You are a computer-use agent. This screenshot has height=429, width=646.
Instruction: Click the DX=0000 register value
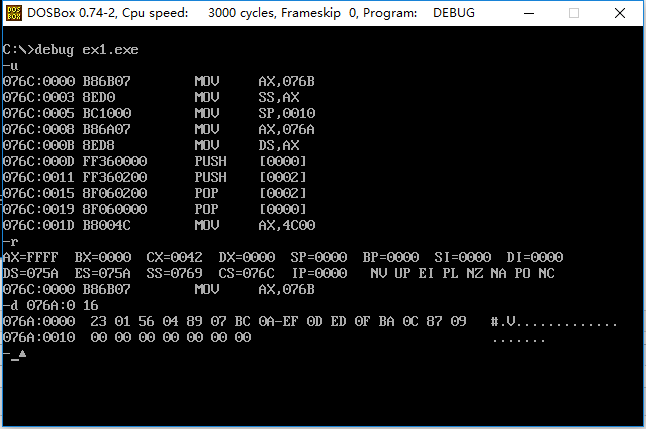[247, 258]
